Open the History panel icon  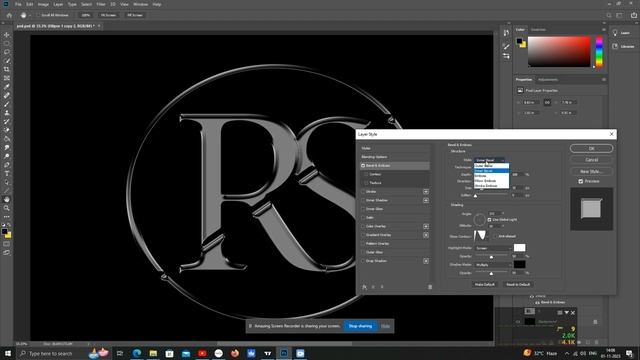(x=506, y=33)
